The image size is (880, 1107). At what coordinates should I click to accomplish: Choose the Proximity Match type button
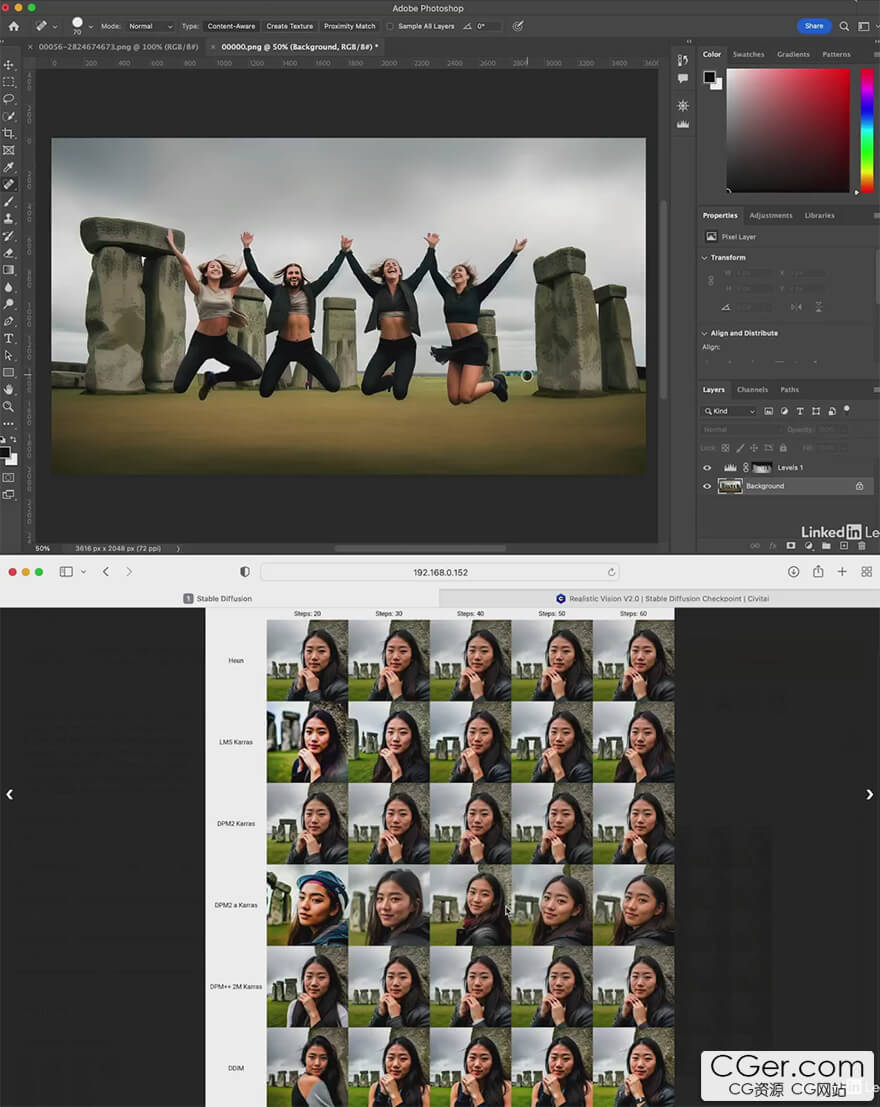[x=350, y=26]
